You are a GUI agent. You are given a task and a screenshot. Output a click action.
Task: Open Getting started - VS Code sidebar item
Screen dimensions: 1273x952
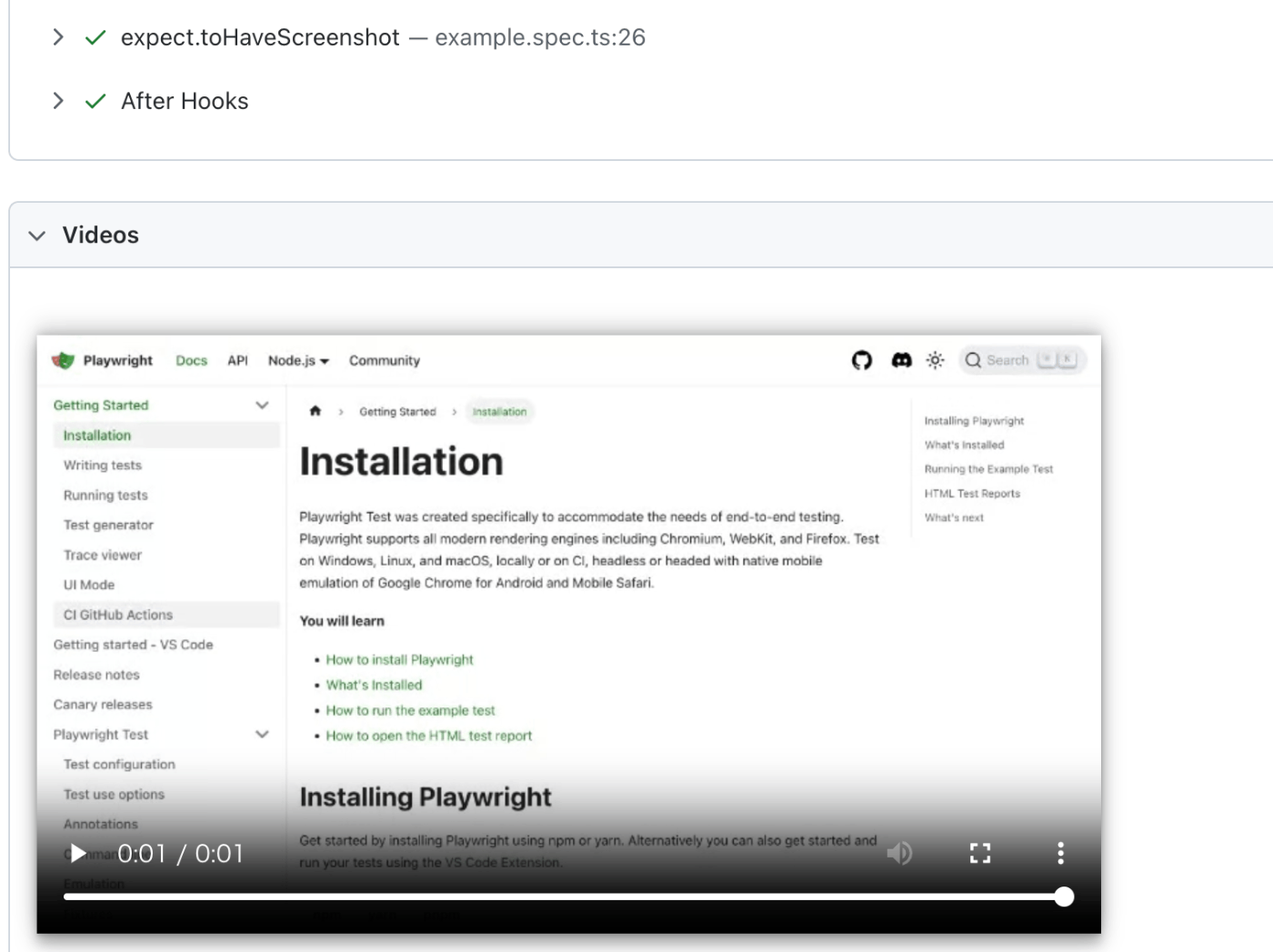click(x=133, y=645)
